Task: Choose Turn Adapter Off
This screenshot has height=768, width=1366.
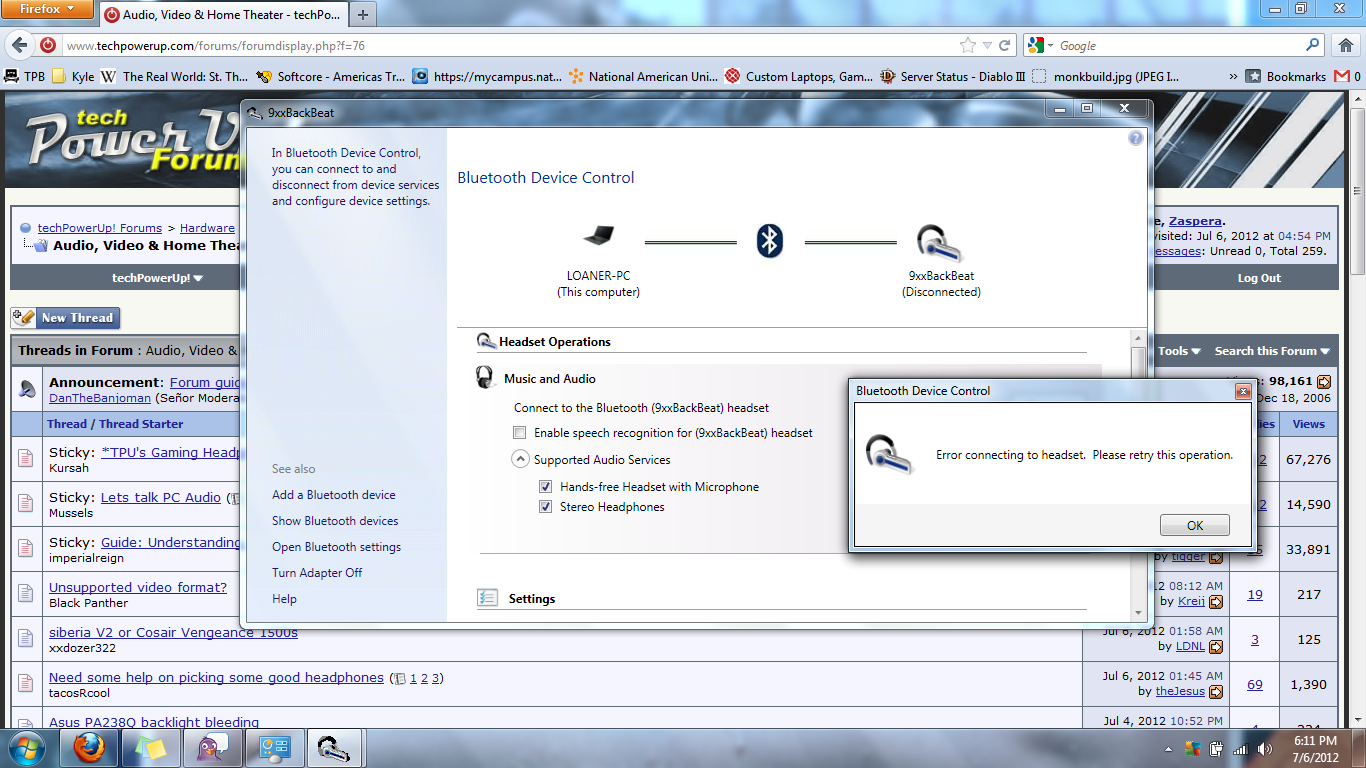Action: pyautogui.click(x=317, y=573)
